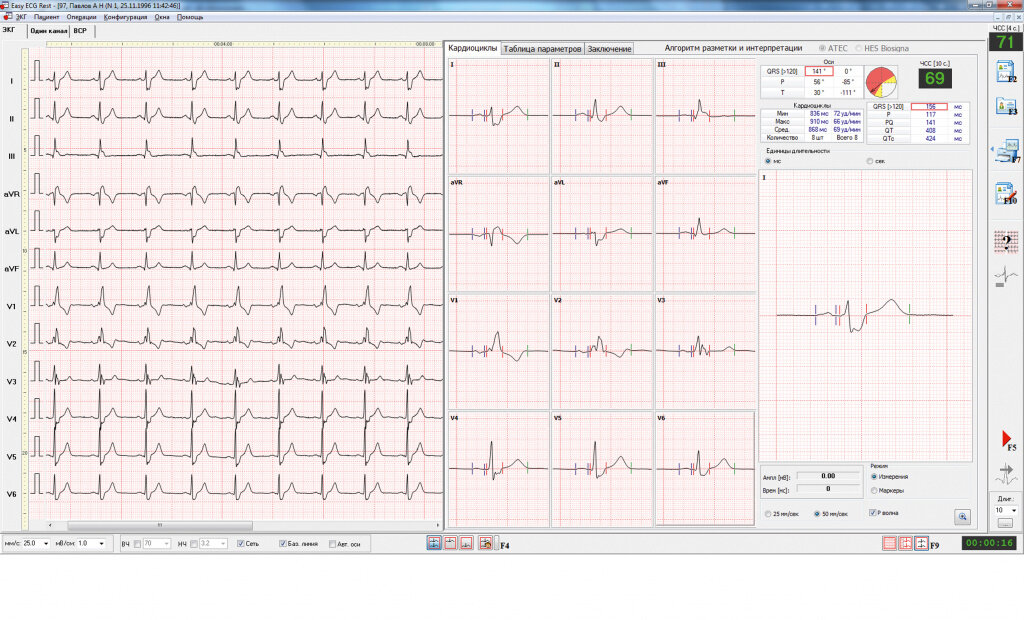Click the Врем [мс] value field
Viewport: 1024px width, 620px height.
click(x=828, y=489)
